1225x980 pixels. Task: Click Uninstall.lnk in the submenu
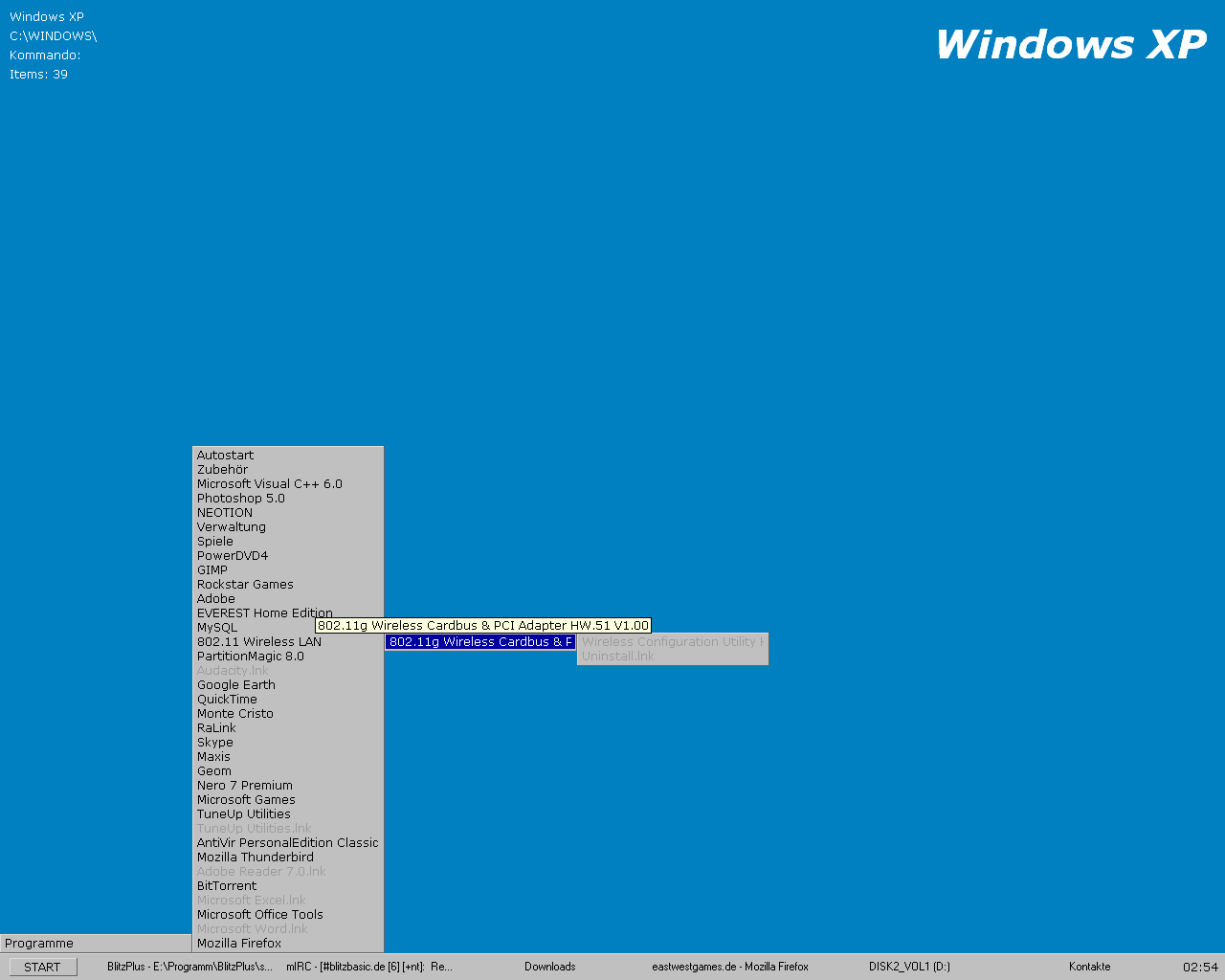pyautogui.click(x=618, y=657)
